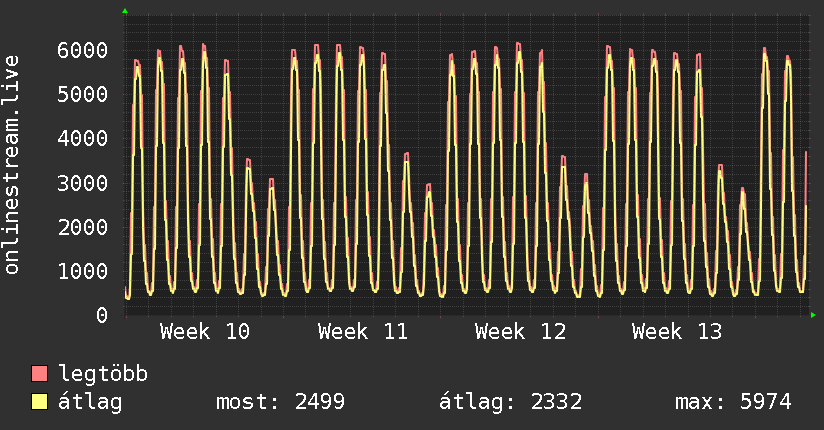Click the 5000 y-axis tick label
Viewport: 824px width, 430px height.
pos(82,94)
